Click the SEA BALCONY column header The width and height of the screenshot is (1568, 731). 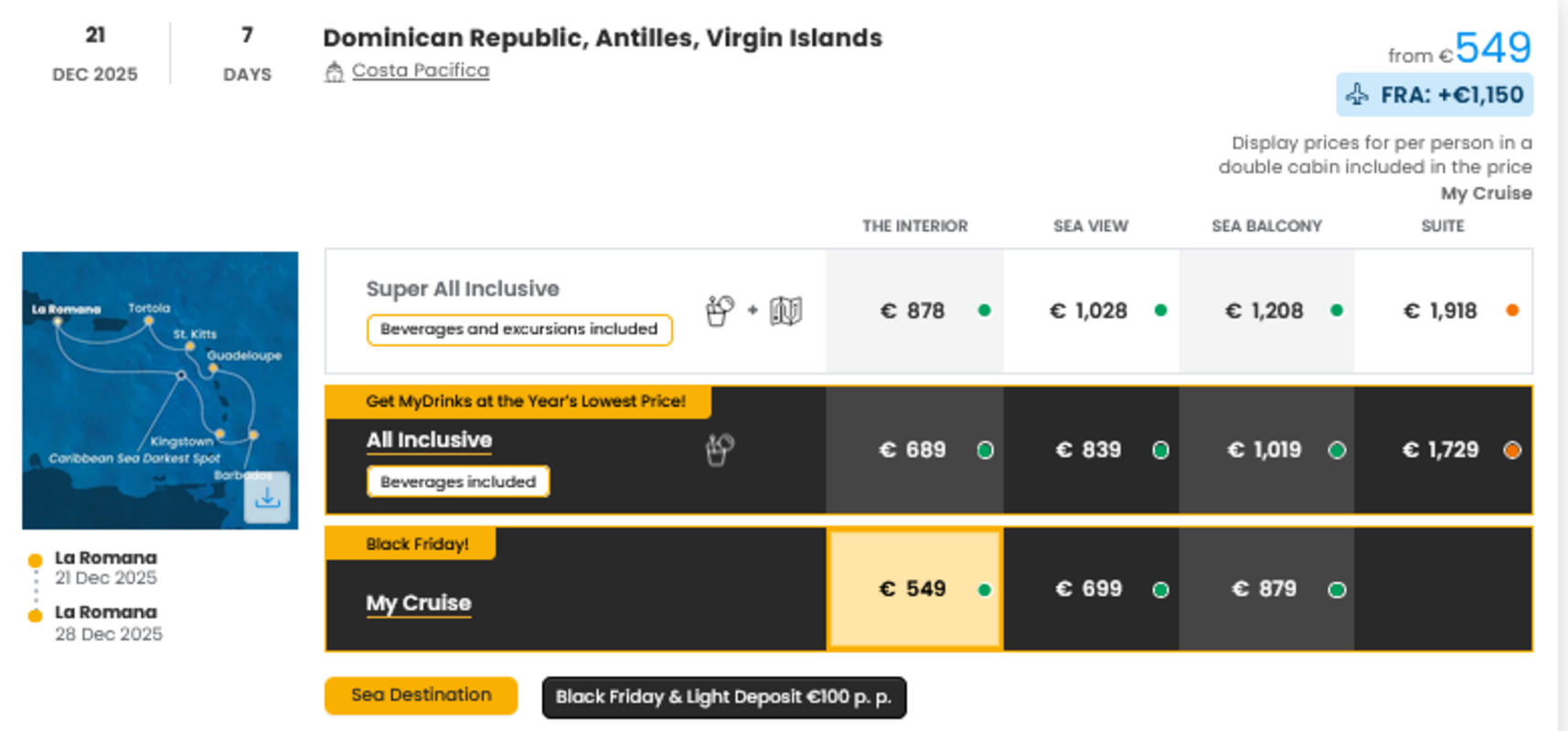[x=1266, y=226]
